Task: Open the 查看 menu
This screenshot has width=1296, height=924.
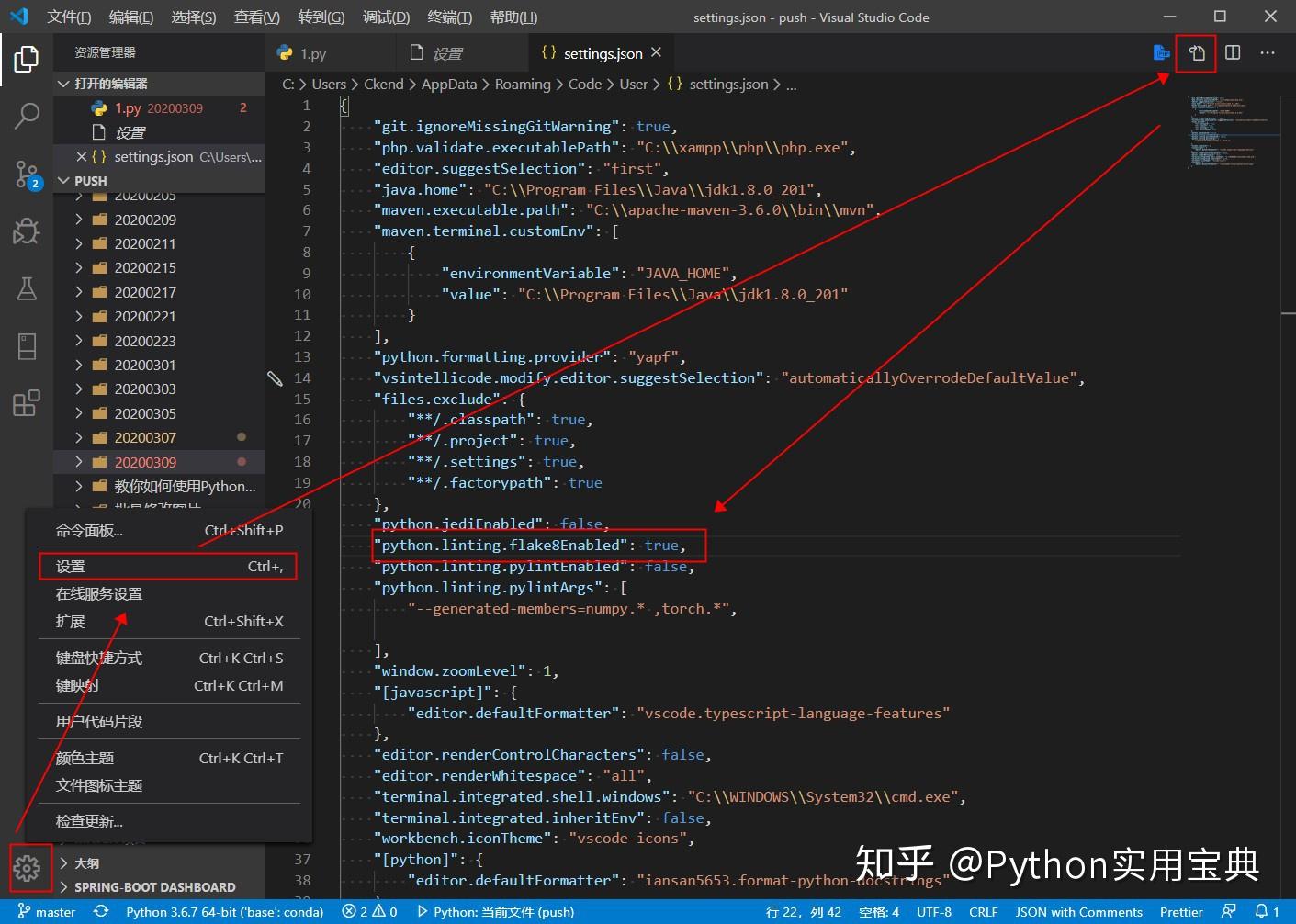Action: 256,16
